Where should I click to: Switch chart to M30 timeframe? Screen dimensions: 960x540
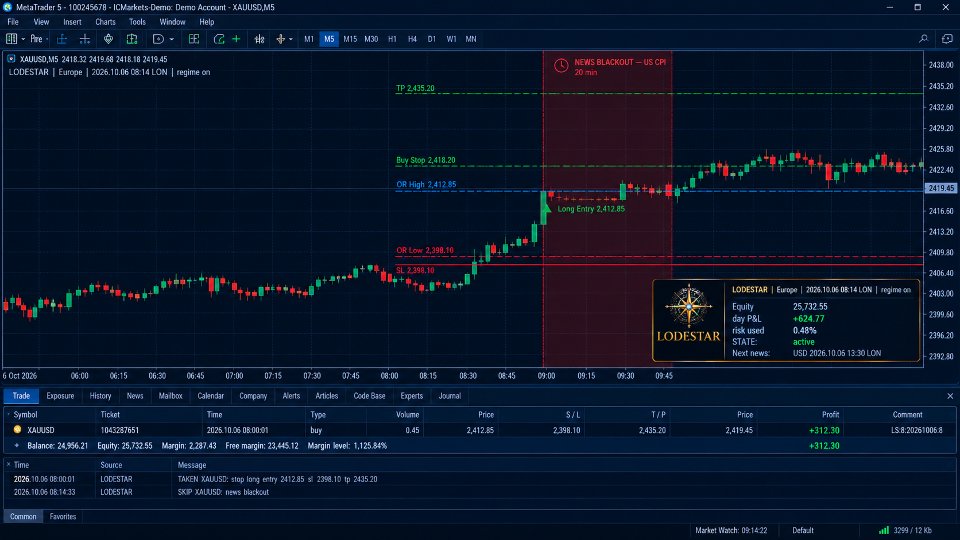pyautogui.click(x=371, y=39)
